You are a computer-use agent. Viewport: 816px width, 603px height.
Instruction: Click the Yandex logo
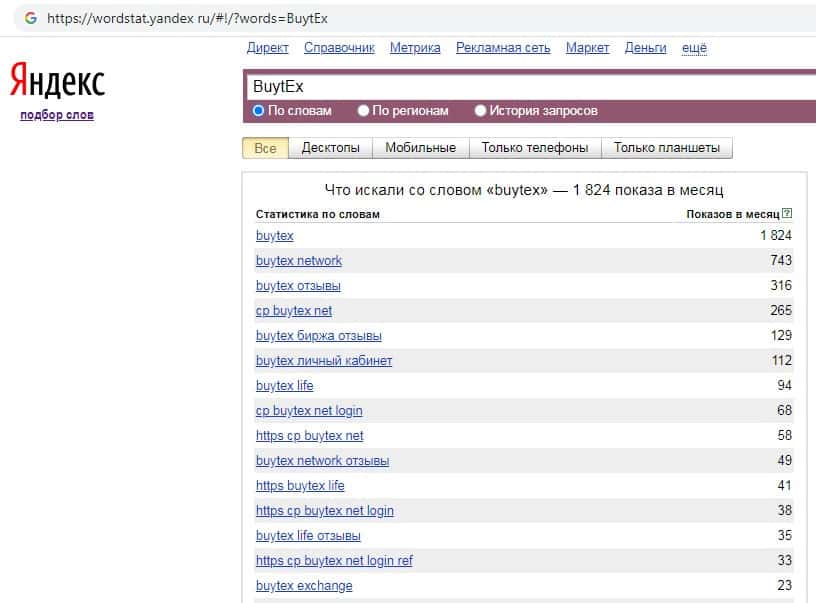pos(57,81)
